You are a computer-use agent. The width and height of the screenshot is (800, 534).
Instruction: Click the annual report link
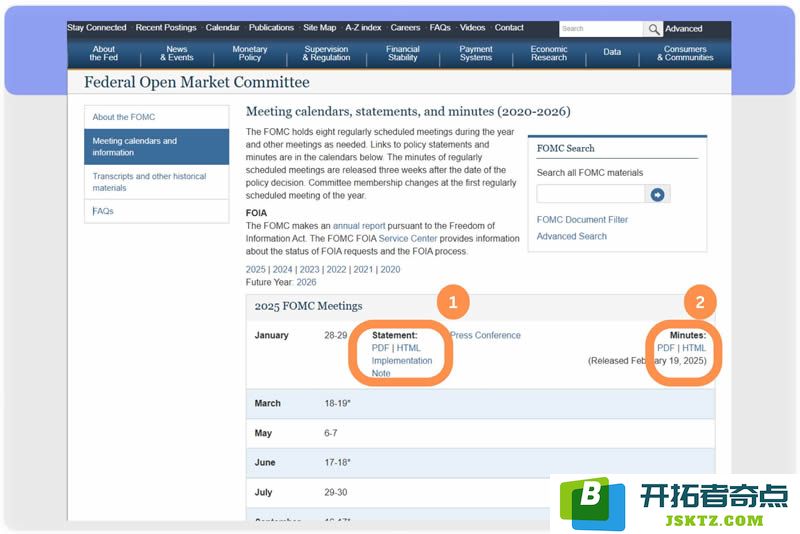[x=359, y=226]
